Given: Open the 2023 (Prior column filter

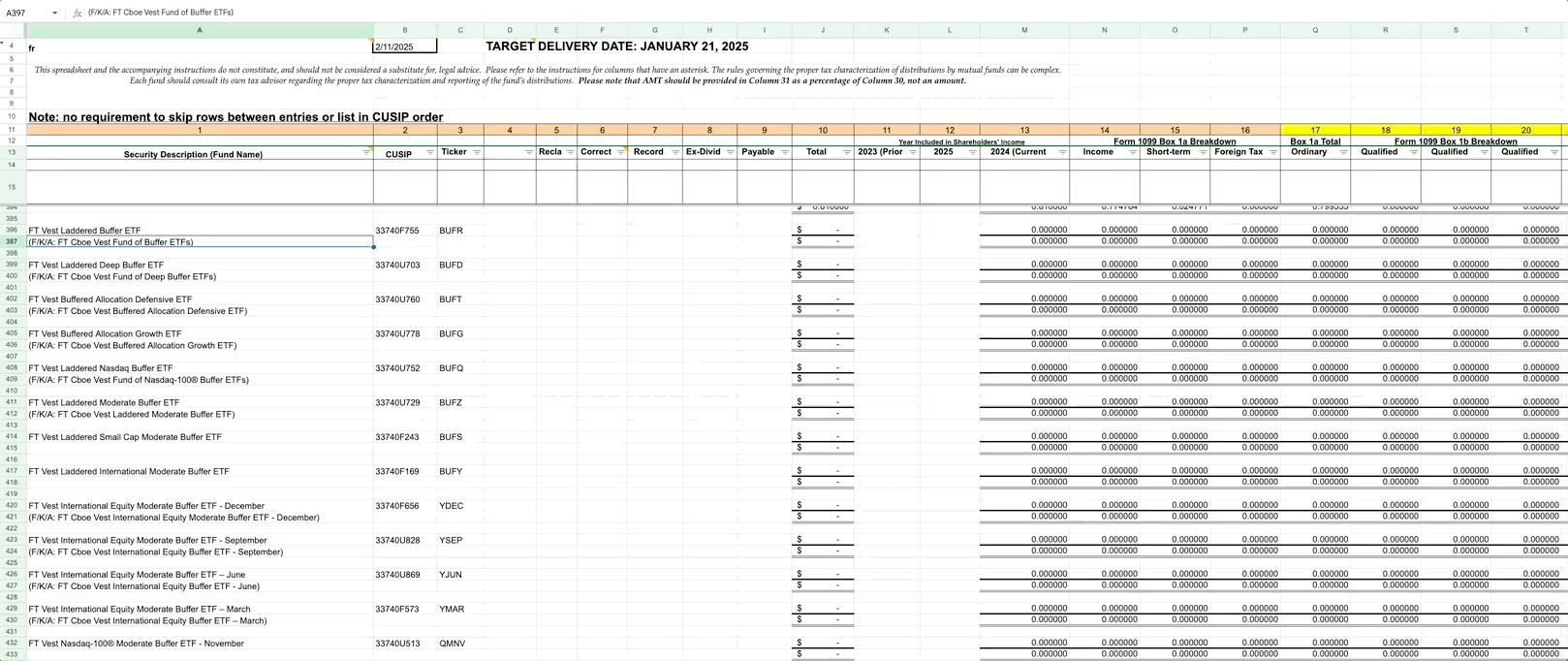Looking at the screenshot, I should pyautogui.click(x=913, y=152).
